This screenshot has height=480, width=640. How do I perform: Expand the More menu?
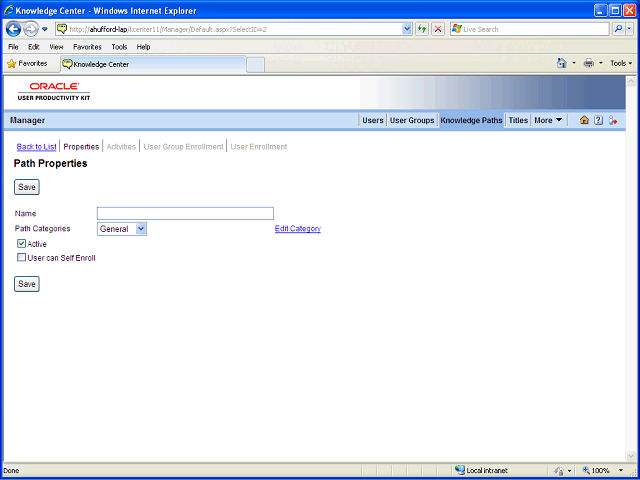(548, 120)
